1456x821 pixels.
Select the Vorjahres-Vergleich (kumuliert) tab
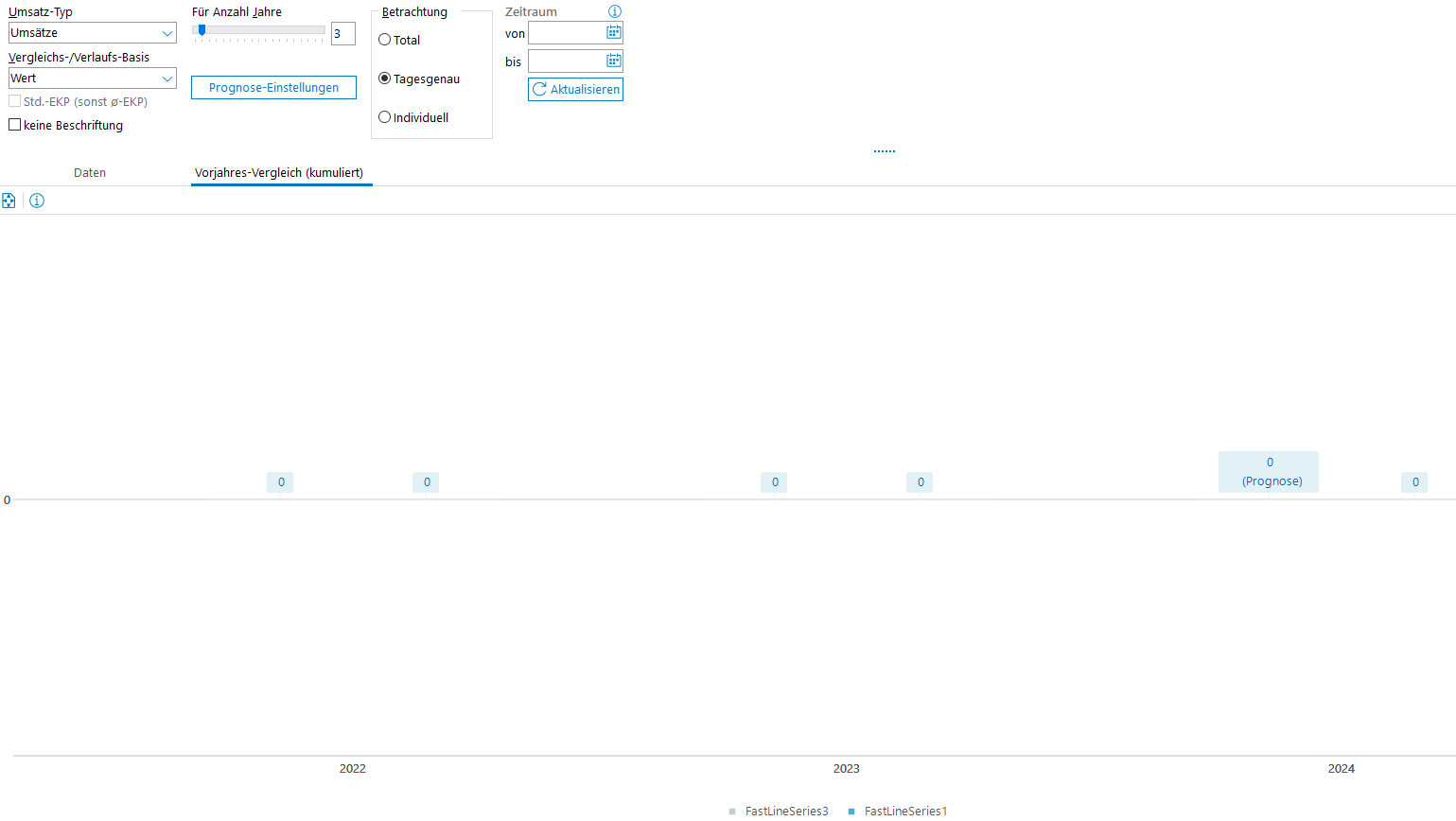tap(279, 173)
